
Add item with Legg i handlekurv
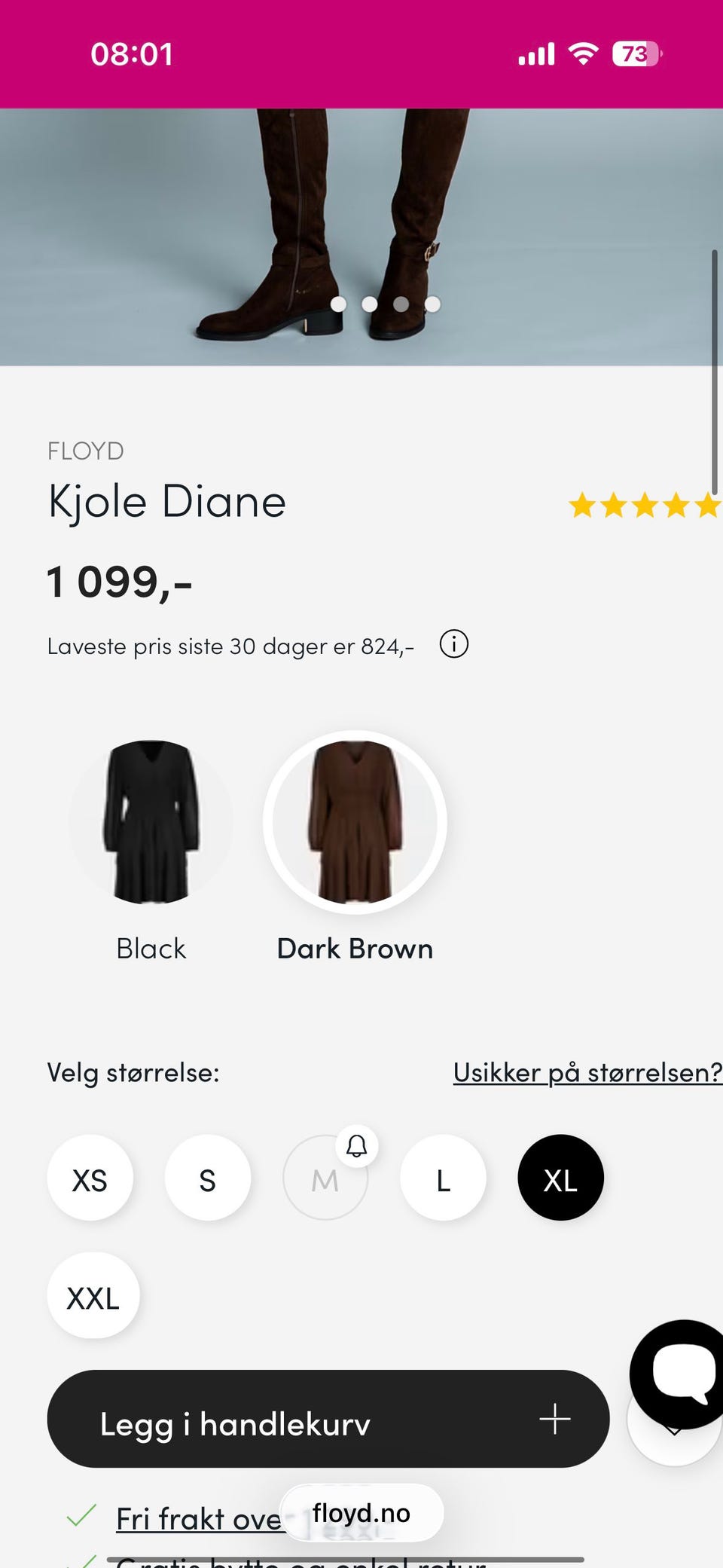[328, 1419]
